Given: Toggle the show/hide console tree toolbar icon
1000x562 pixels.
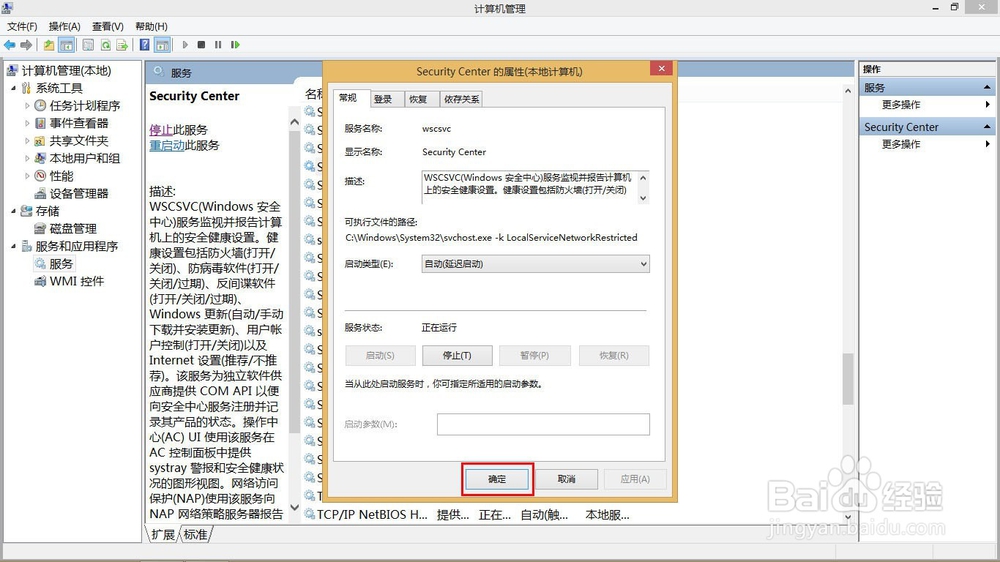Looking at the screenshot, I should (x=66, y=45).
